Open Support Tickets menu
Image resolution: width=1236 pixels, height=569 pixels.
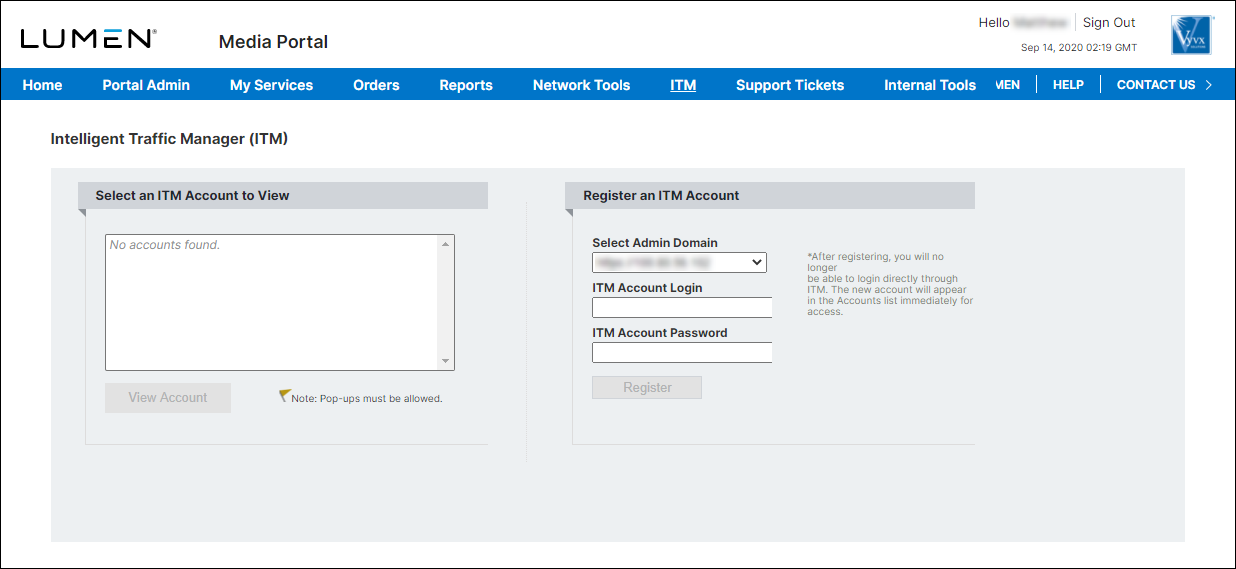[x=790, y=85]
